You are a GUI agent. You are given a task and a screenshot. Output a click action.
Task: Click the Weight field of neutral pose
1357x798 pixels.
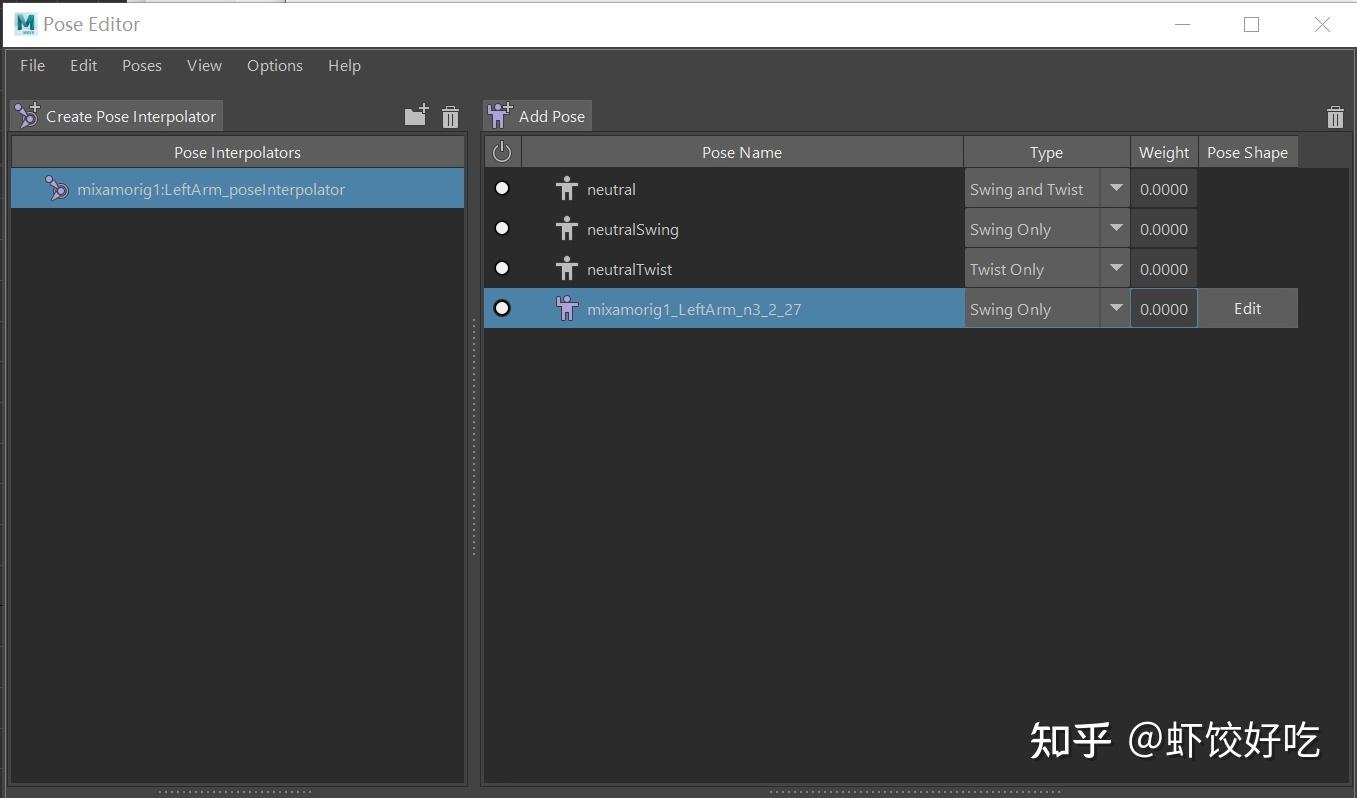click(1164, 189)
